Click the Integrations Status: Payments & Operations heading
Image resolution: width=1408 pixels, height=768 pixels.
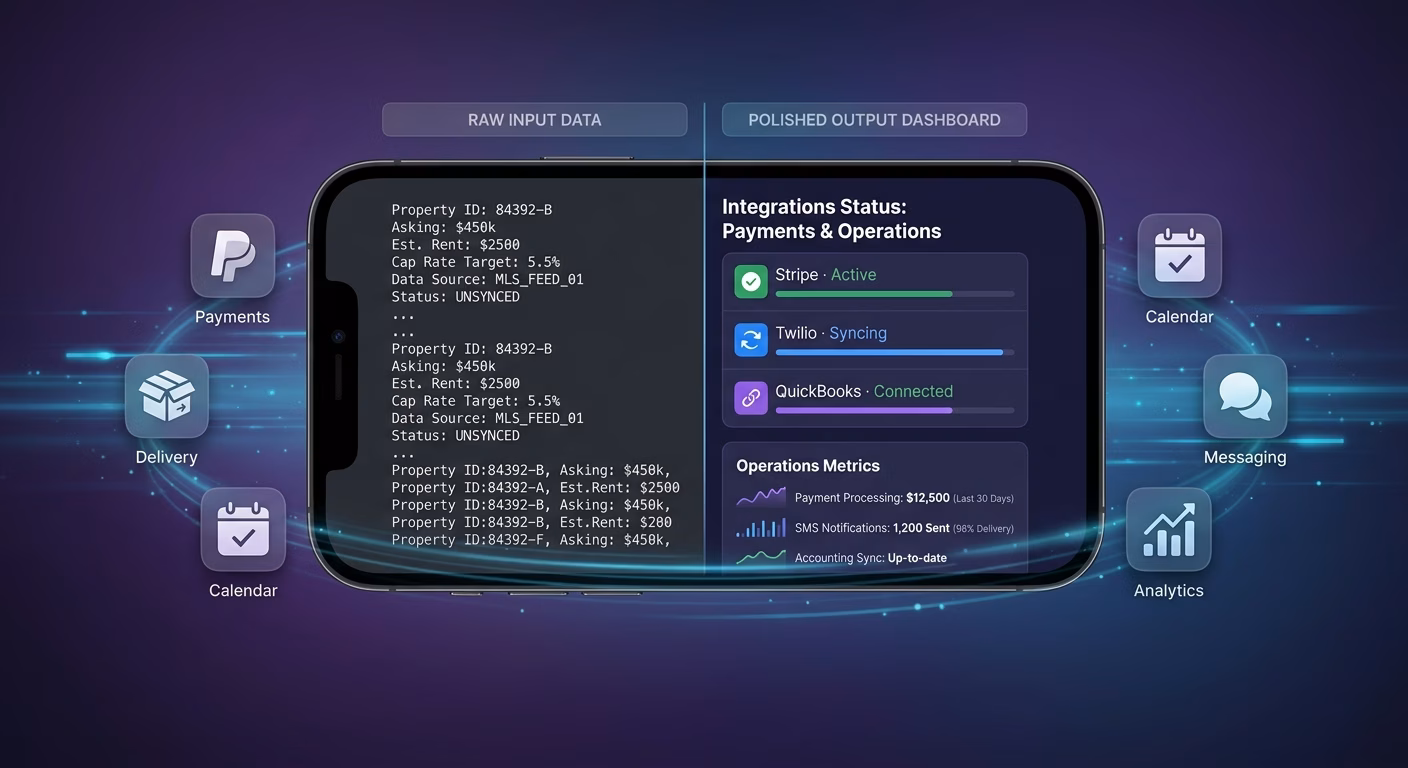(832, 219)
